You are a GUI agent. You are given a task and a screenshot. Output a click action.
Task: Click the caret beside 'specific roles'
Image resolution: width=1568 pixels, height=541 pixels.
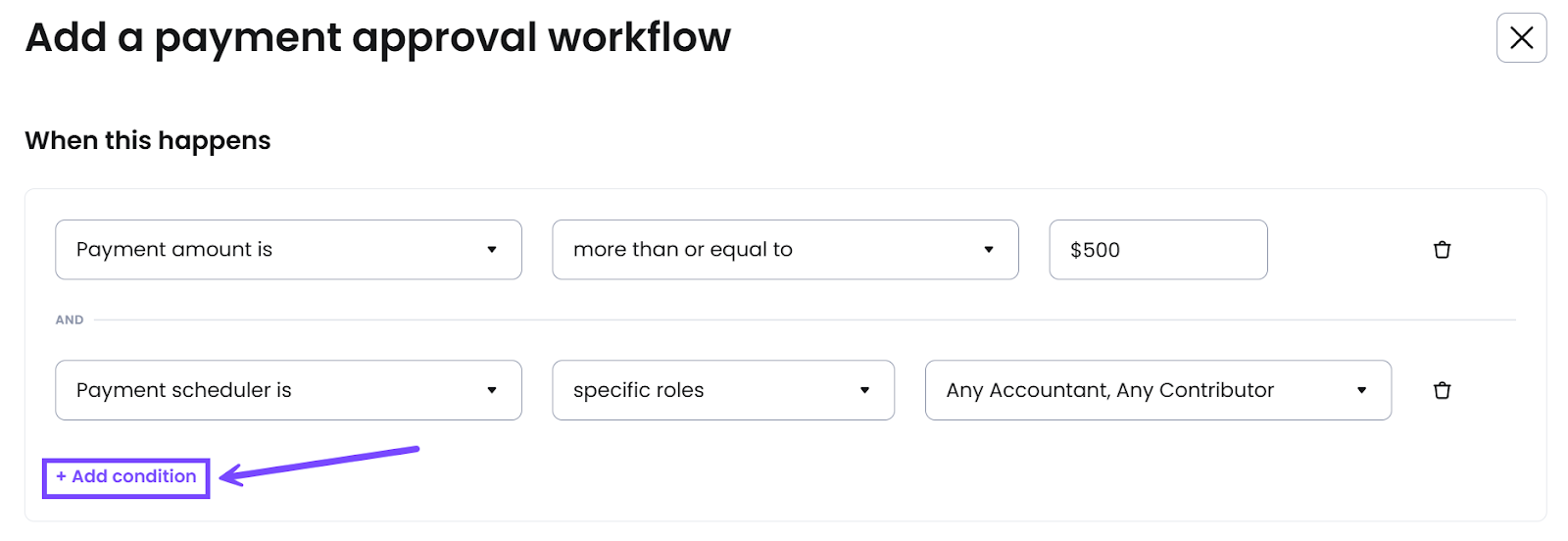(864, 390)
